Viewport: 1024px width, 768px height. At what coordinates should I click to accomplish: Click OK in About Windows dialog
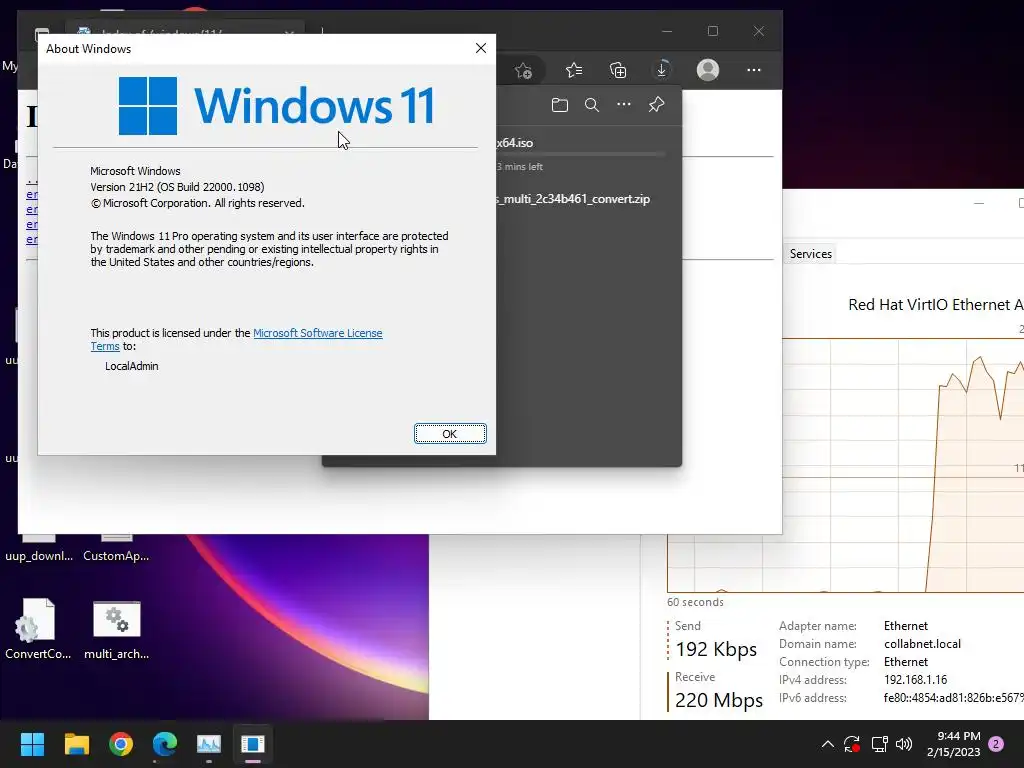point(450,434)
